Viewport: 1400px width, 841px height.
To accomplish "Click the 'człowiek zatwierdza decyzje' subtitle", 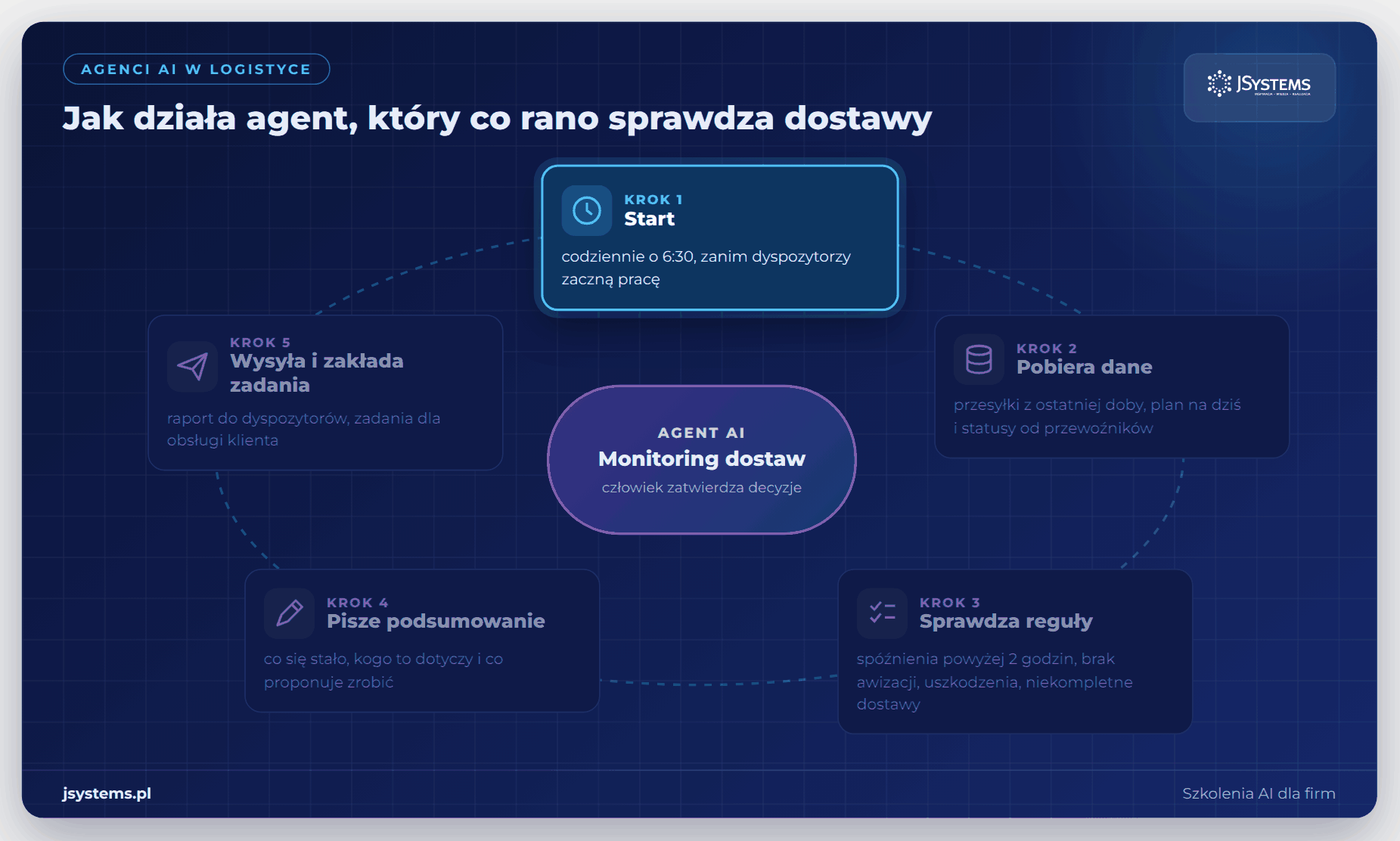I will point(701,488).
